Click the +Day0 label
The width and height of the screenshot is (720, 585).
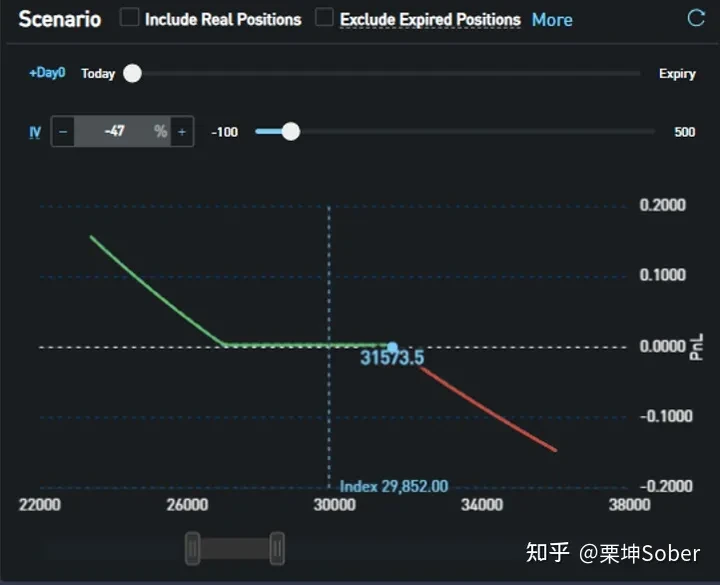pyautogui.click(x=46, y=73)
